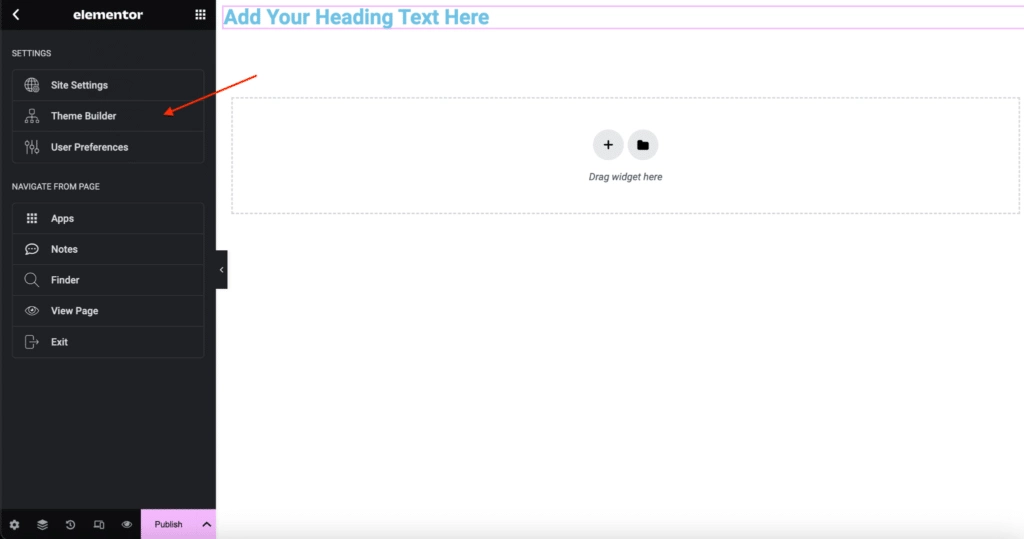The height and width of the screenshot is (539, 1024).
Task: Open page settings gear in footer
Action: 14,525
